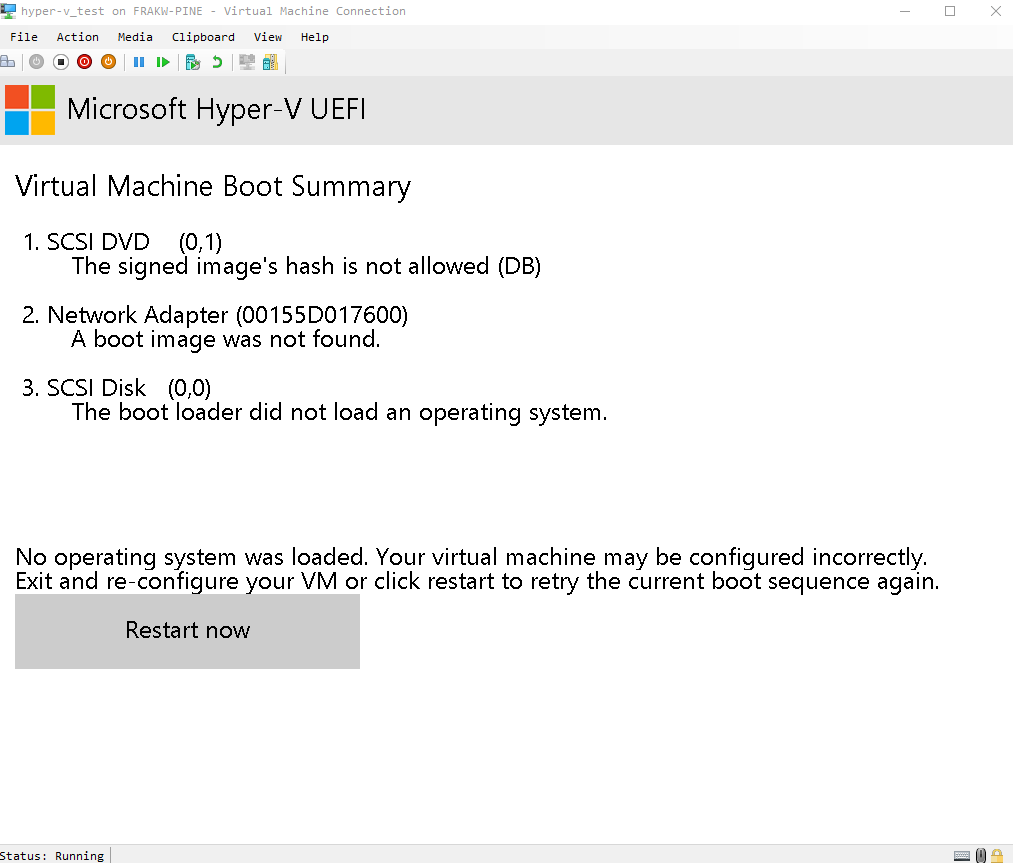Screen dimensions: 1013x863
Task: Click the Microsoft four-color logo
Action: pos(30,110)
